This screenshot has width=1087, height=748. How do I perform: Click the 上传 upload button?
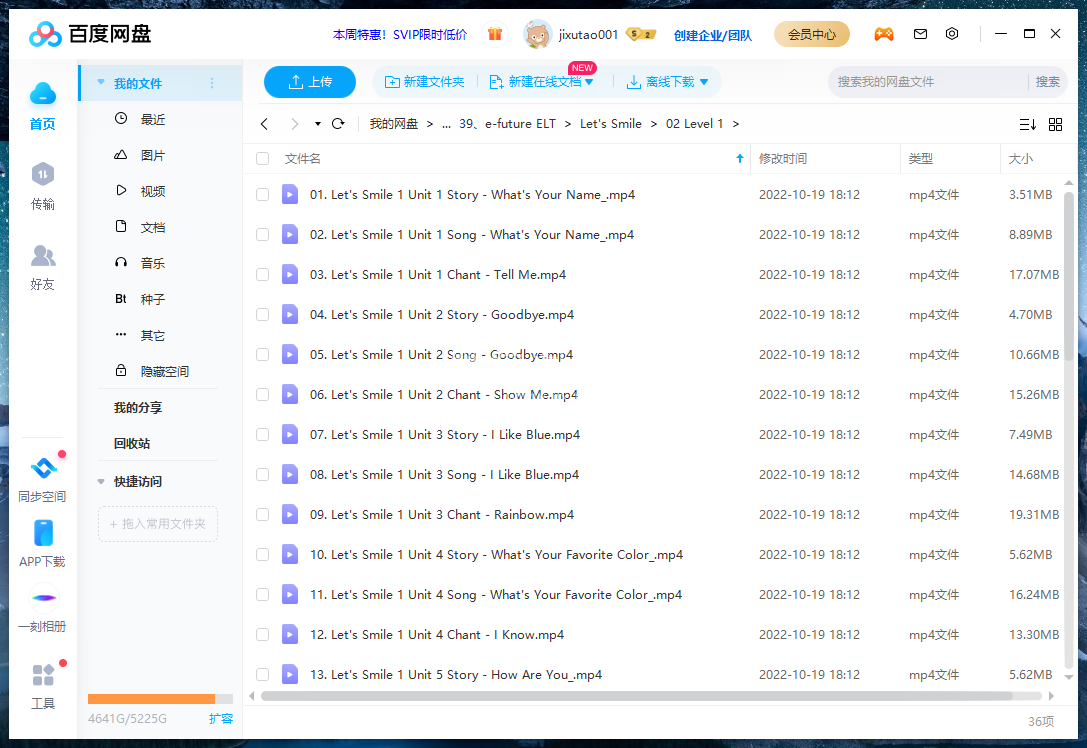(309, 82)
